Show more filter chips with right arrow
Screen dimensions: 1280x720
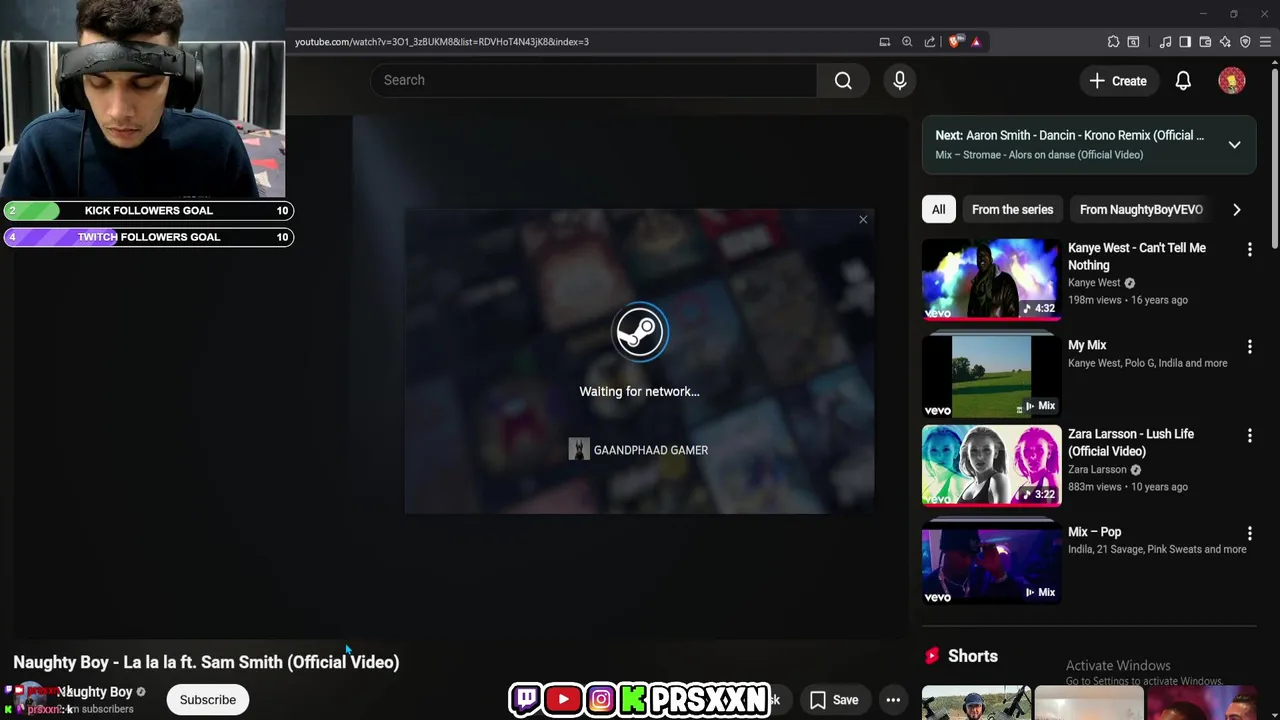pos(1236,210)
